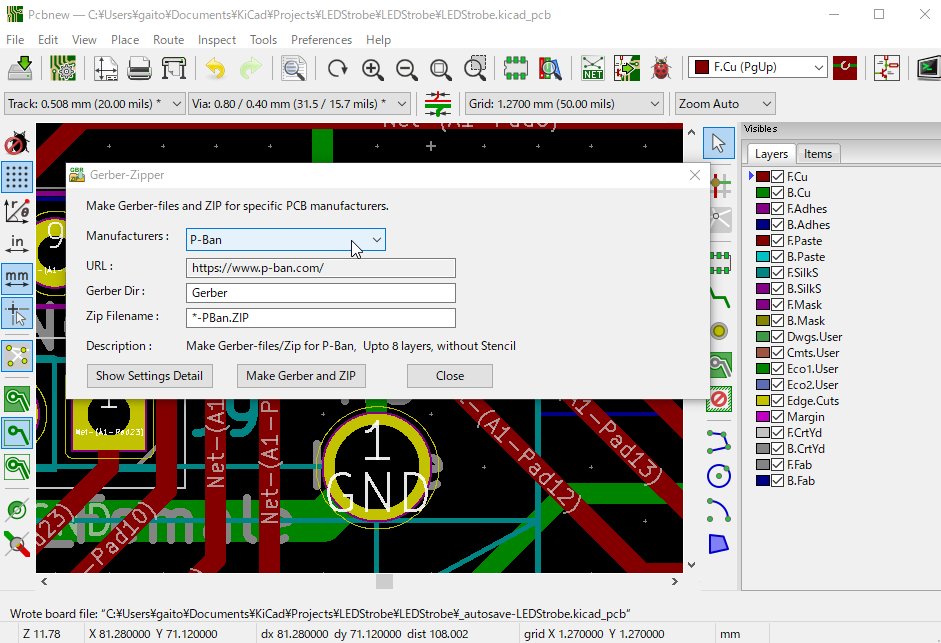Run Design Rules Check ladybug icon
The width and height of the screenshot is (941, 643).
pos(661,68)
